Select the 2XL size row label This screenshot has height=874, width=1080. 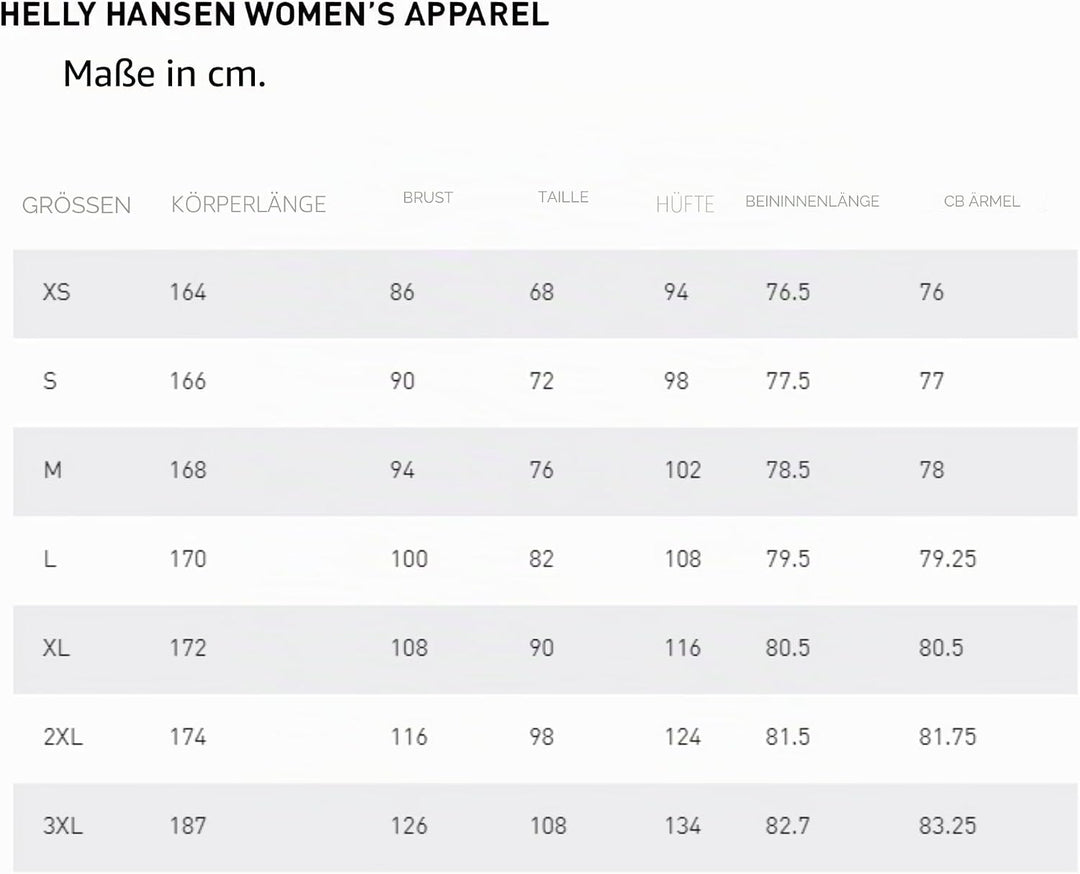pos(63,736)
